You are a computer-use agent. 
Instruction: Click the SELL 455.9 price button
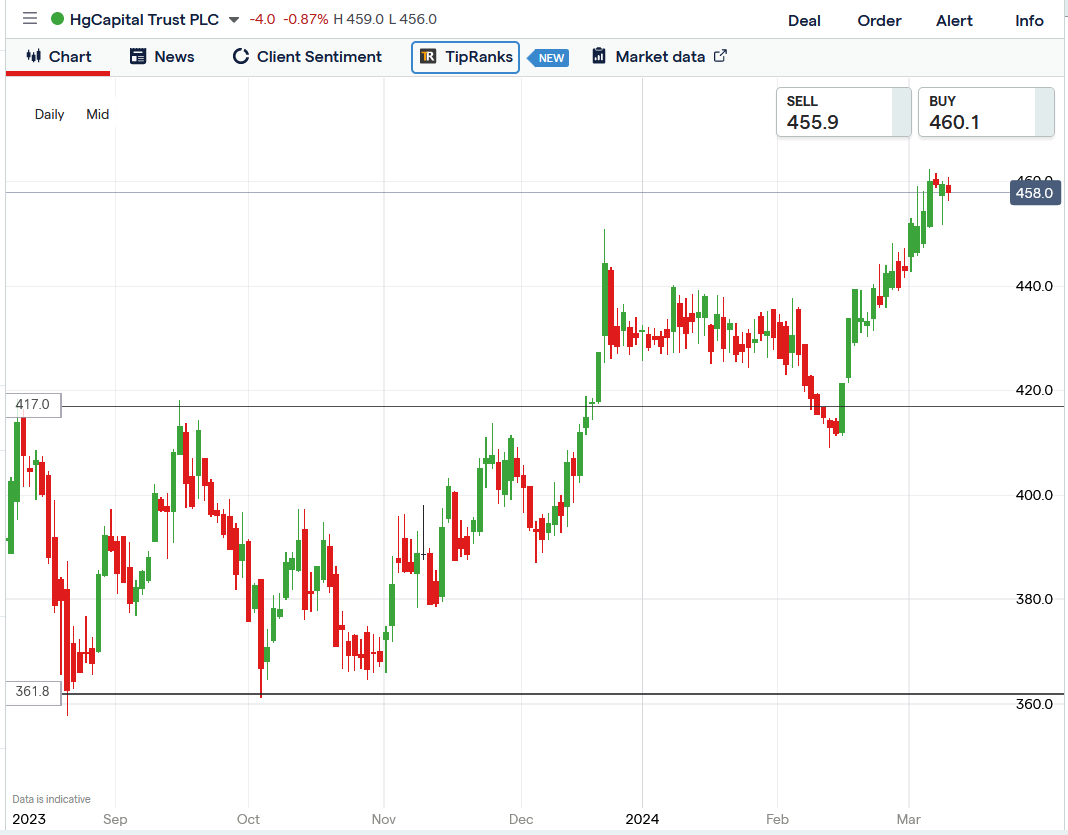tap(843, 112)
